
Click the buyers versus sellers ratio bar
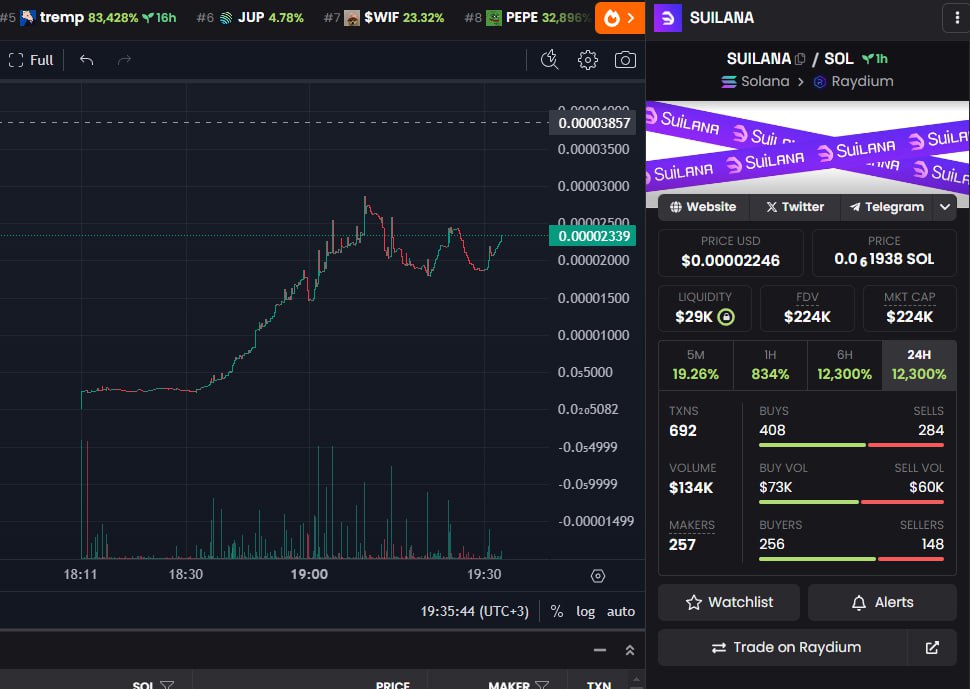(x=851, y=558)
